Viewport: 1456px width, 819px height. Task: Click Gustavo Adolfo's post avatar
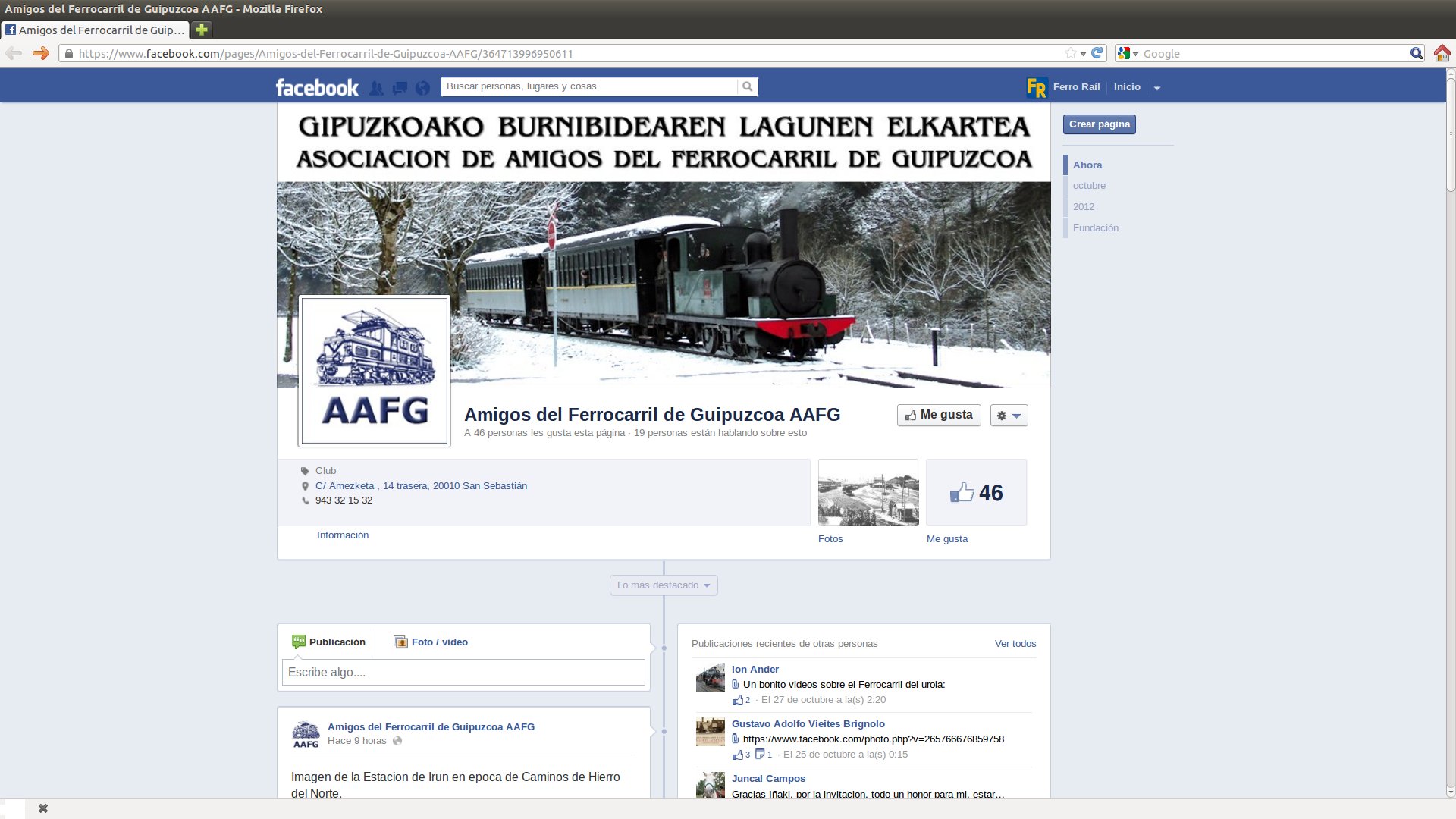(711, 732)
